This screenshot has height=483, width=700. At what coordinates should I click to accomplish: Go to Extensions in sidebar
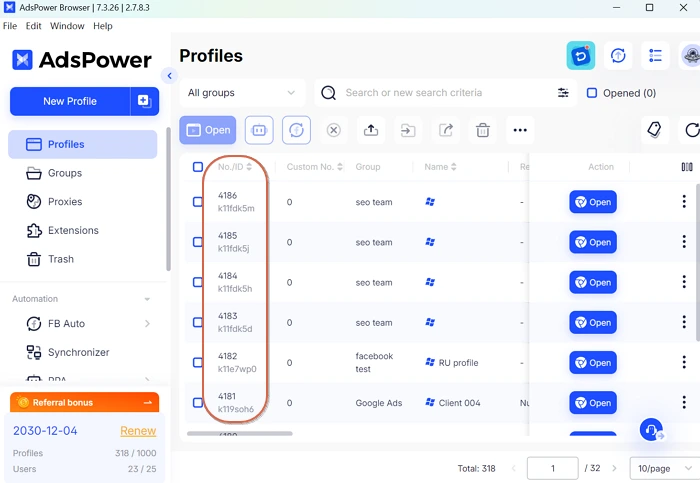[x=83, y=230]
